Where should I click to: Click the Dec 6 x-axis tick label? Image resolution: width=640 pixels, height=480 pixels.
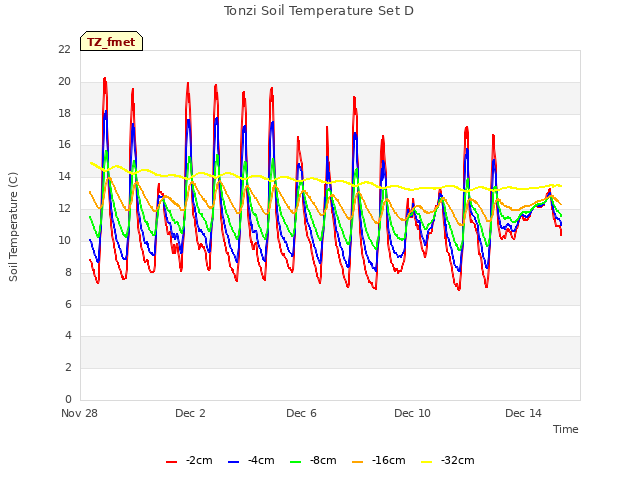[x=301, y=413]
